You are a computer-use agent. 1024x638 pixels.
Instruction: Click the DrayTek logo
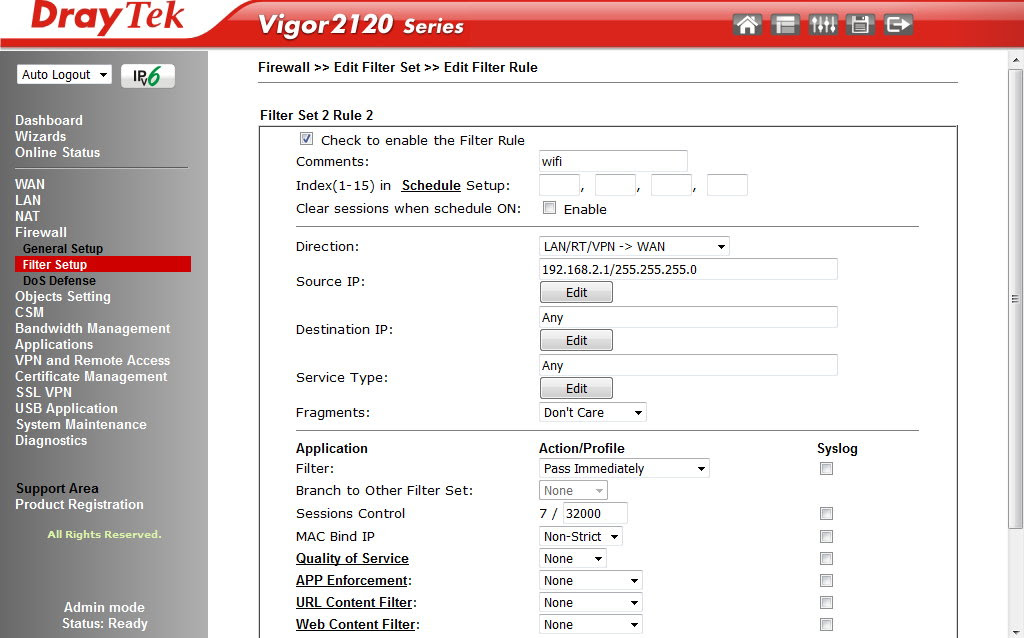click(x=108, y=17)
